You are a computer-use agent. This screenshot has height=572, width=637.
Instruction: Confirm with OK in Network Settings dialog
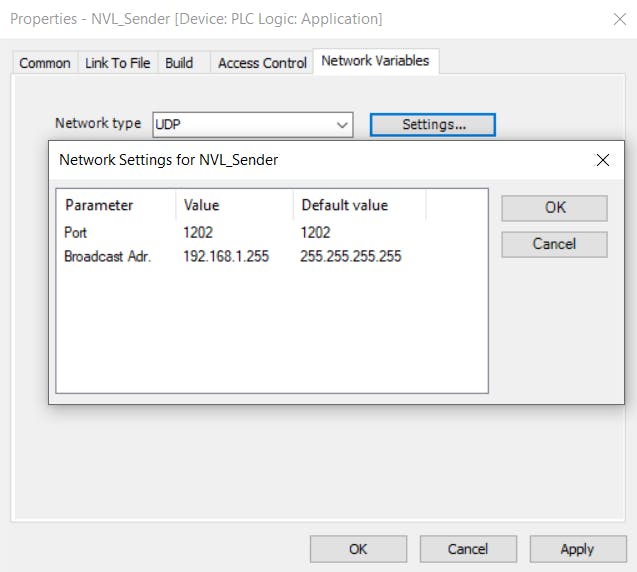[554, 208]
